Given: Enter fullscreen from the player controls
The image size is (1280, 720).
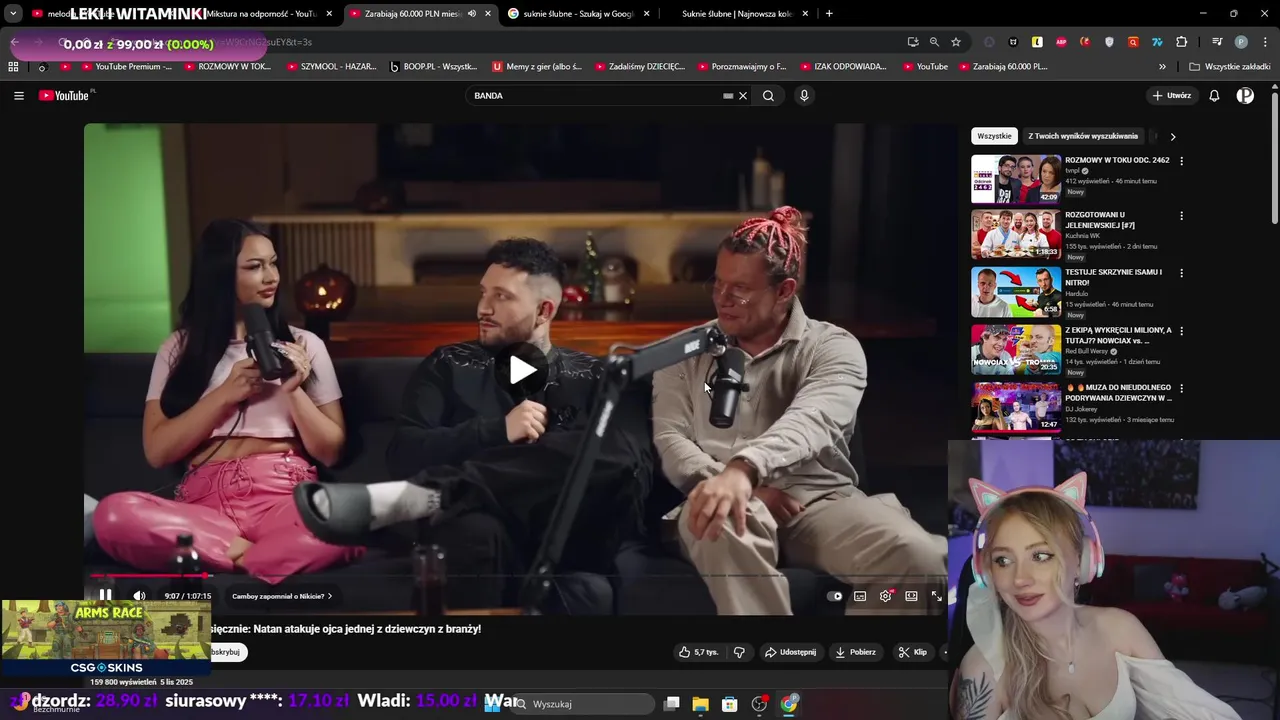Looking at the screenshot, I should (937, 596).
